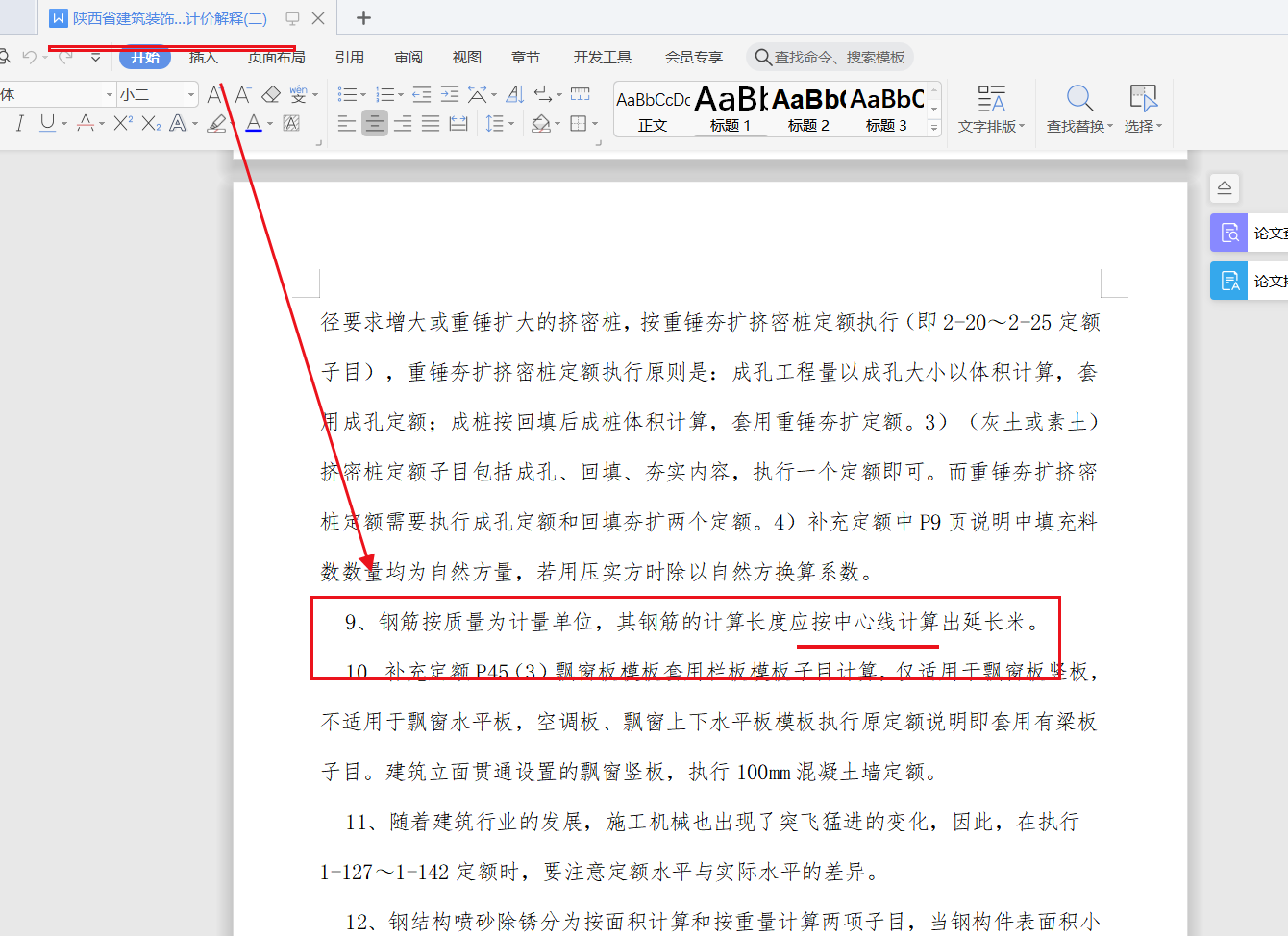This screenshot has height=936, width=1288.
Task: Apply the 标题 3 style
Action: 886,110
